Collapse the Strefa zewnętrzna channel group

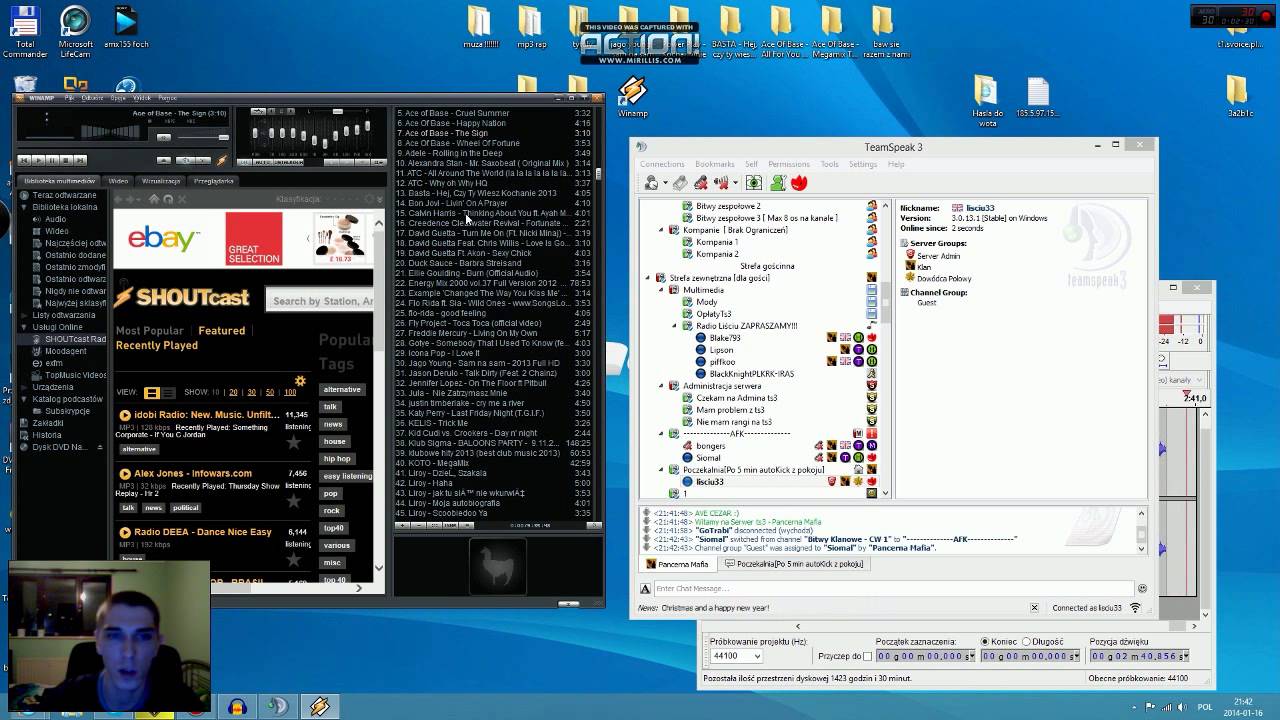(647, 278)
